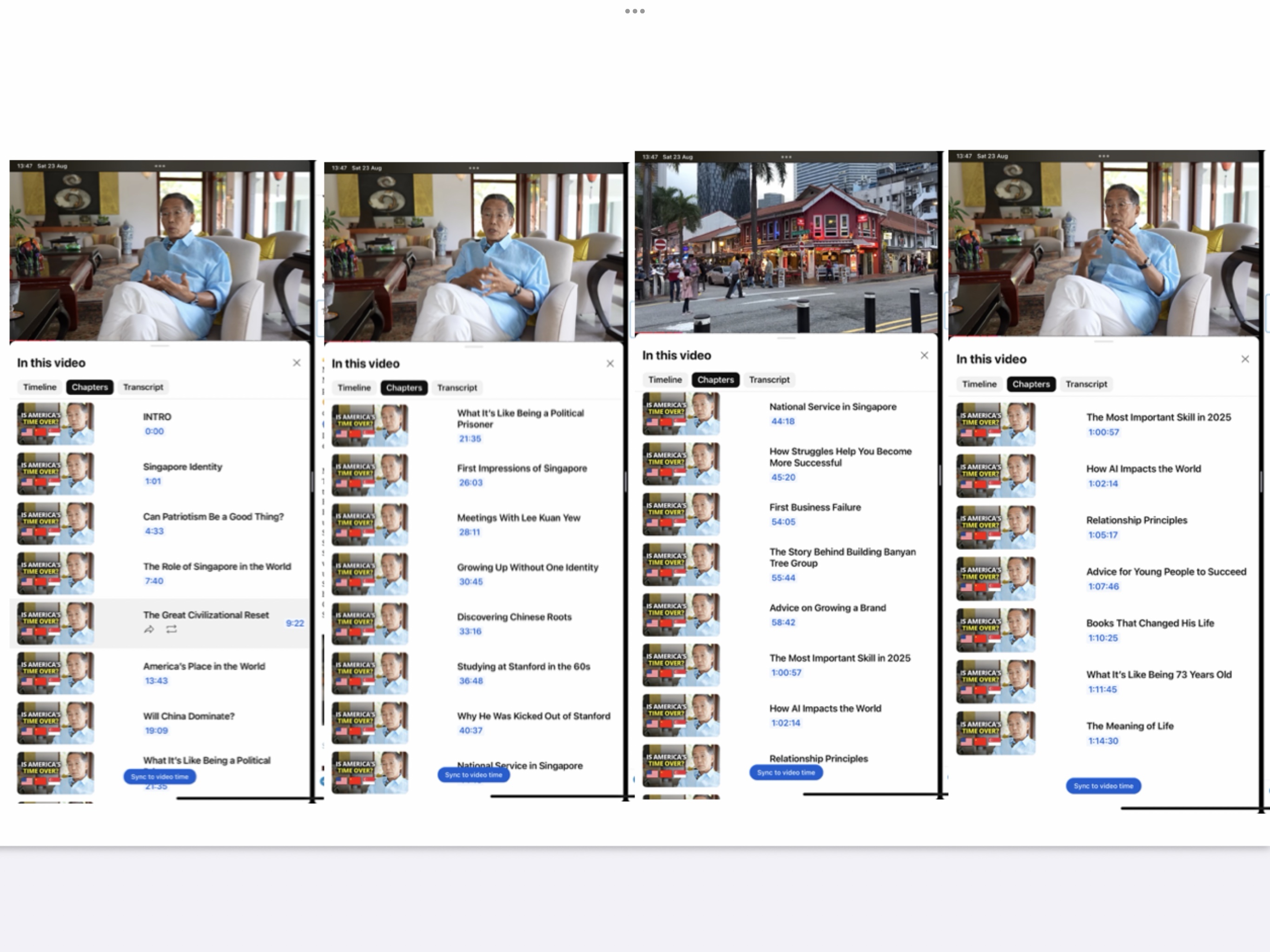
Task: Close the chapters panel below the street scene video
Action: point(924,356)
